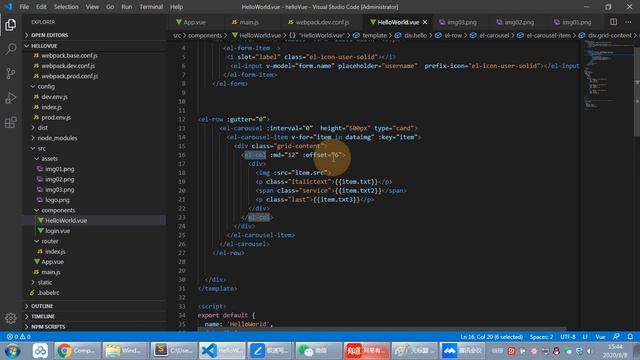This screenshot has height=360, width=640.
Task: Click the Visual Studio Code taskbar item
Action: [222, 351]
